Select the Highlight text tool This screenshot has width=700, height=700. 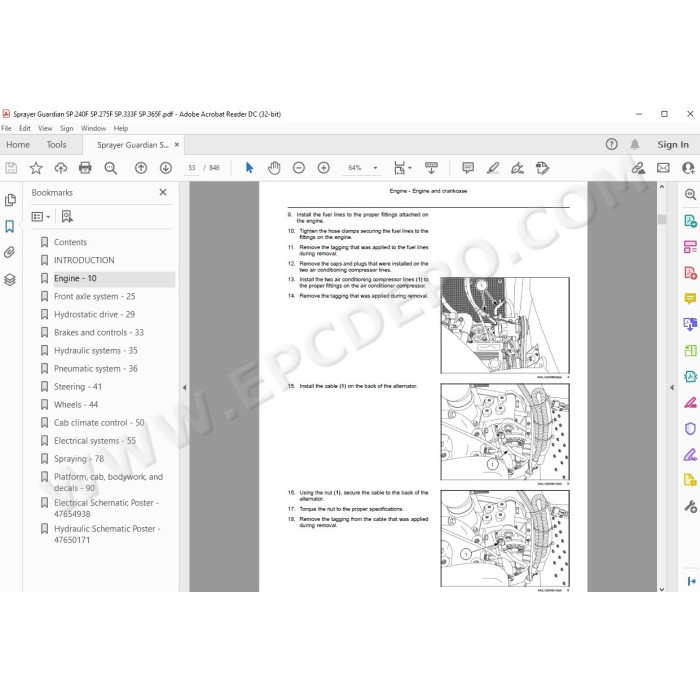(x=493, y=168)
